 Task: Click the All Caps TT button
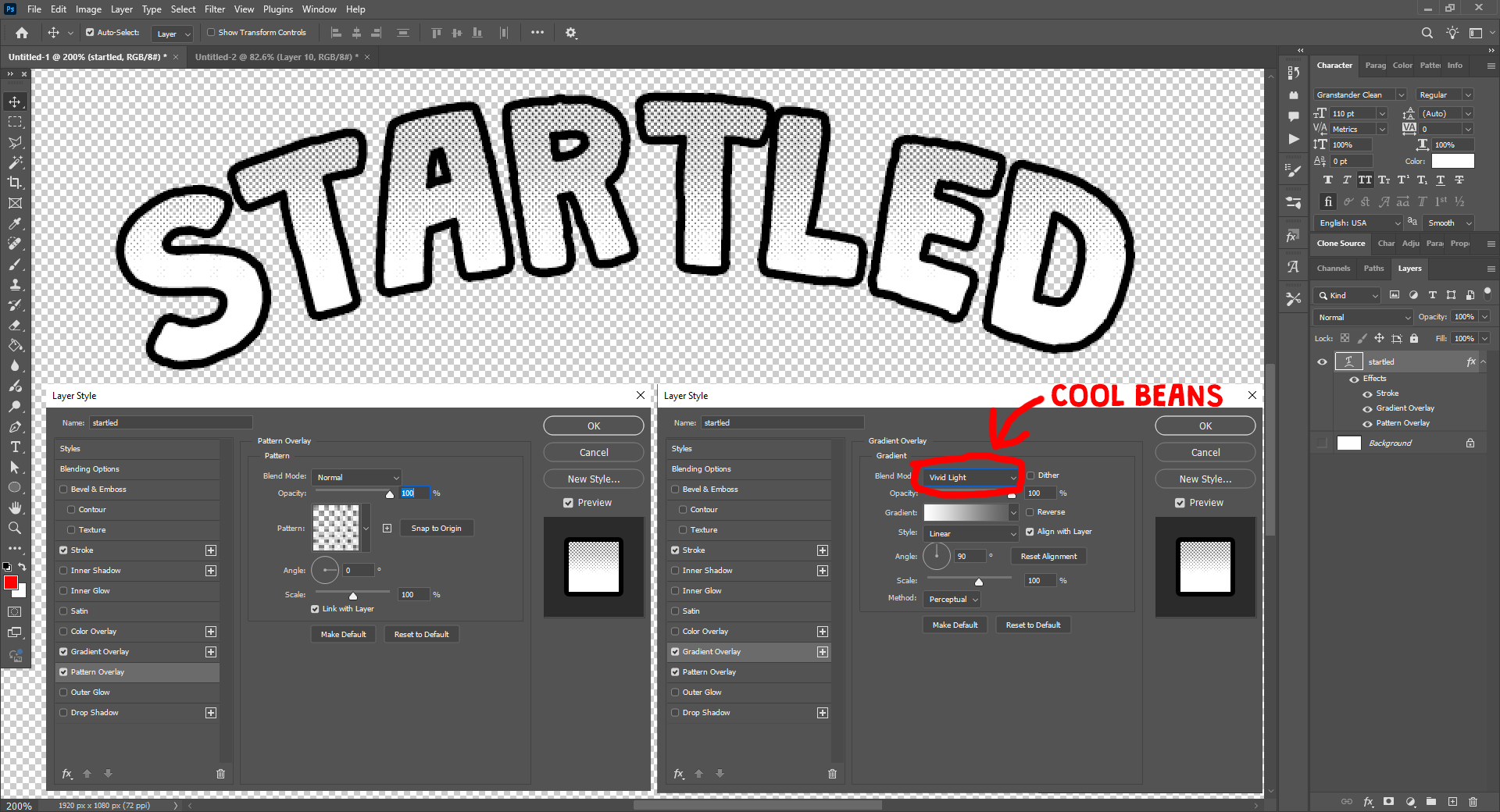(1365, 180)
